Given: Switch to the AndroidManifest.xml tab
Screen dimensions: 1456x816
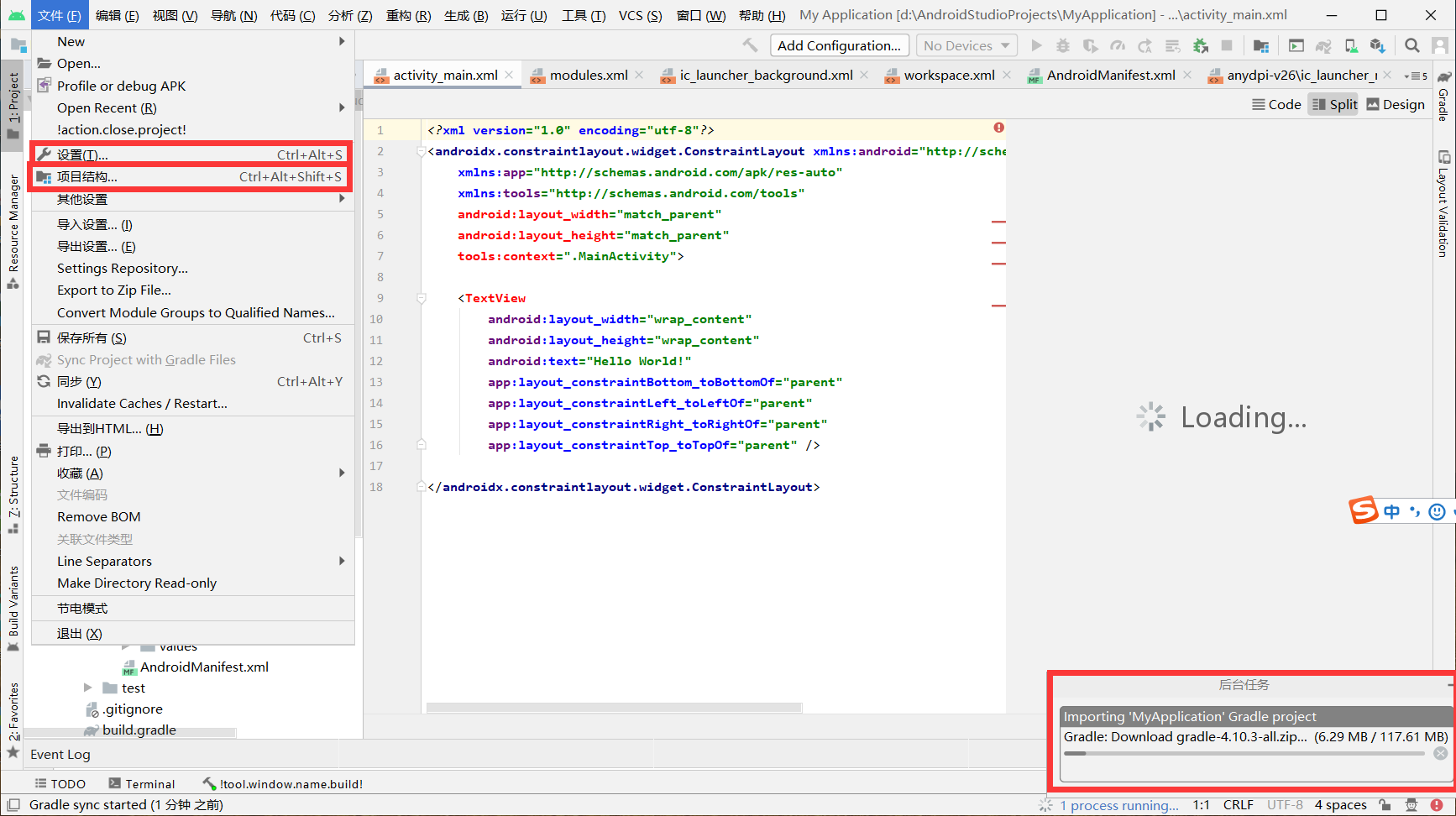Looking at the screenshot, I should tap(1110, 75).
